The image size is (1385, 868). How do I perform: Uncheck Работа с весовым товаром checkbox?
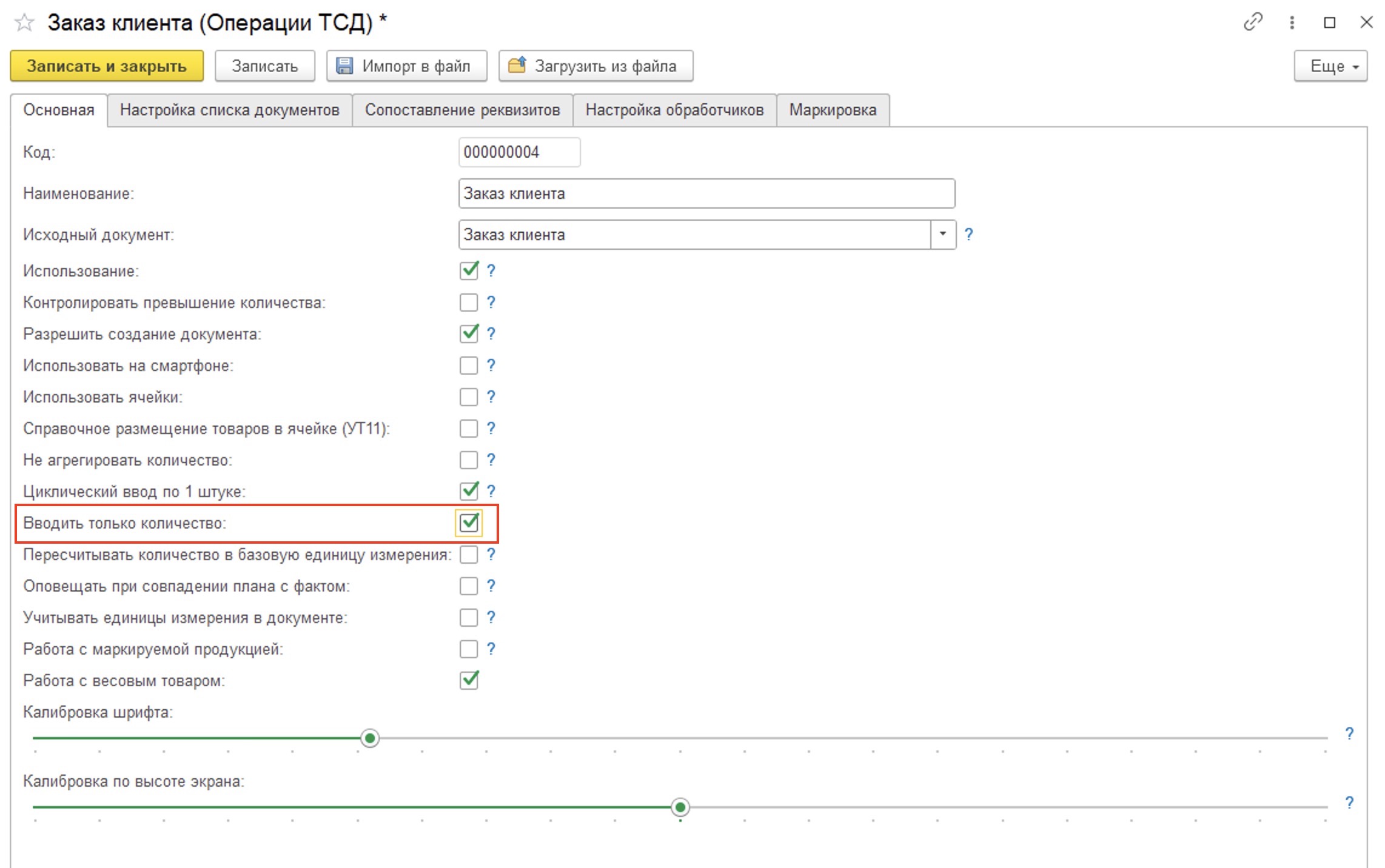pyautogui.click(x=469, y=680)
